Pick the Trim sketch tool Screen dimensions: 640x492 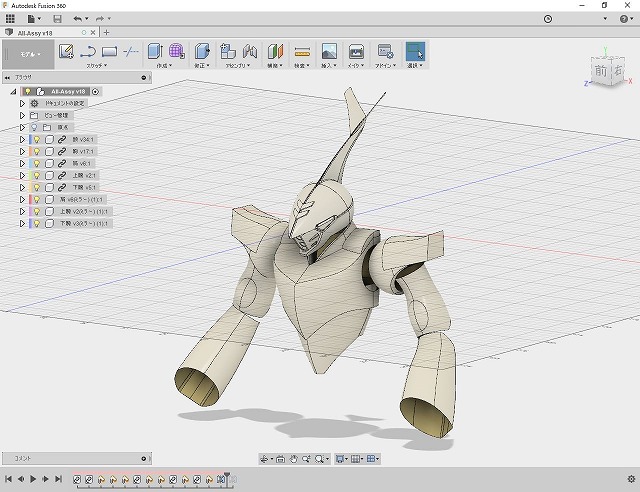(x=131, y=52)
